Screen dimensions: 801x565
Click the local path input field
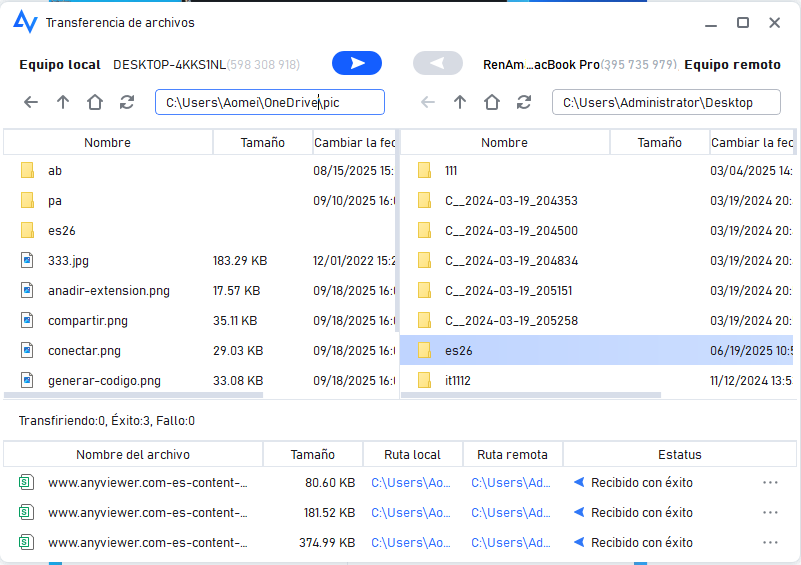(269, 102)
